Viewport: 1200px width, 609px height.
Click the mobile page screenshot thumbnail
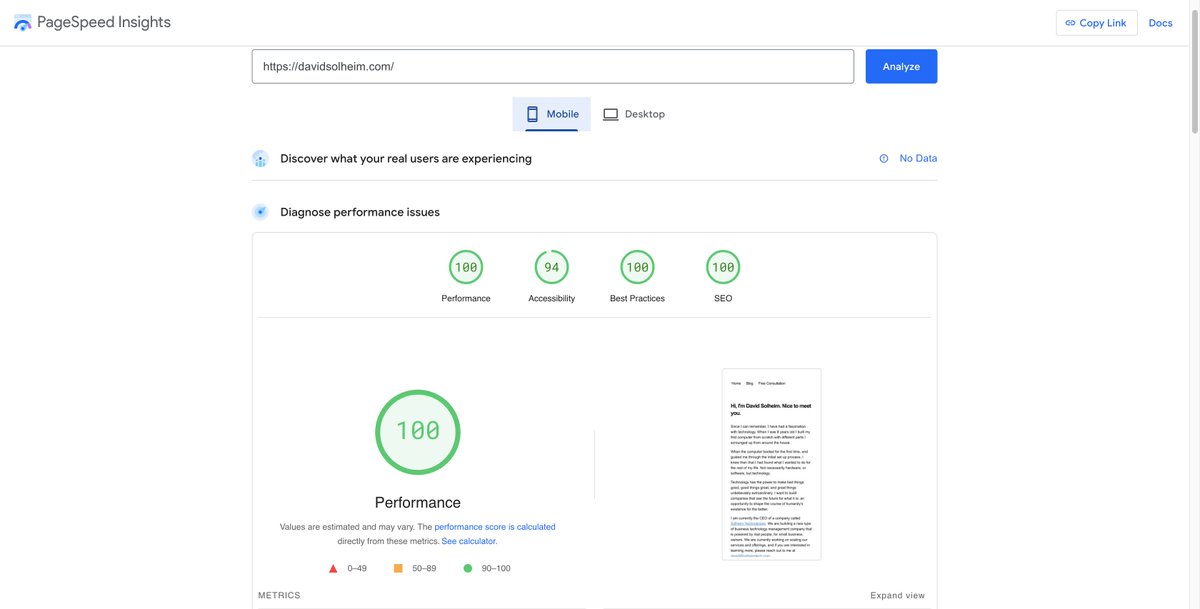pyautogui.click(x=771, y=464)
